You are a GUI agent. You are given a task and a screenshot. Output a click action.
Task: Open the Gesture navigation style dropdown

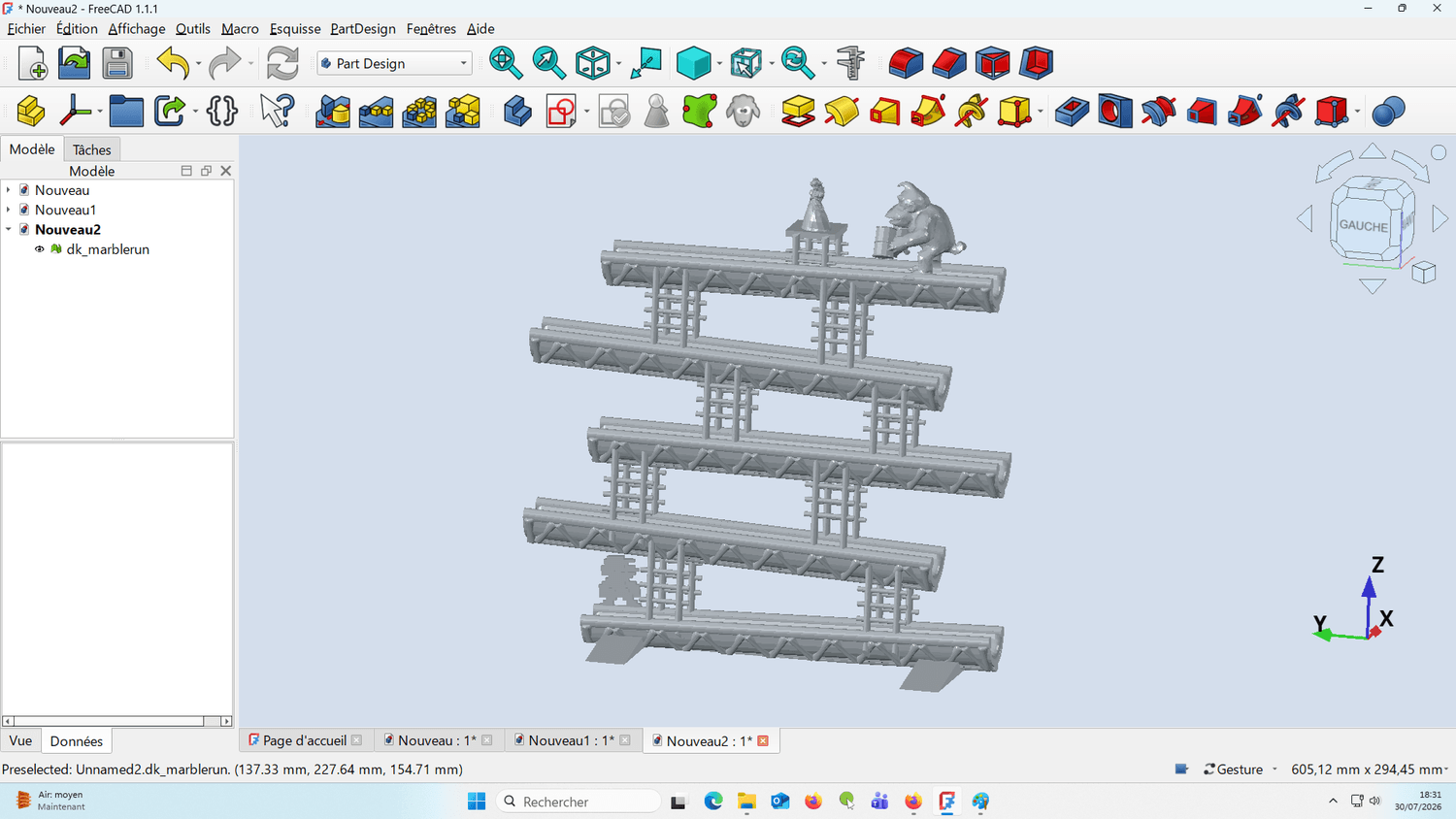coord(1240,770)
